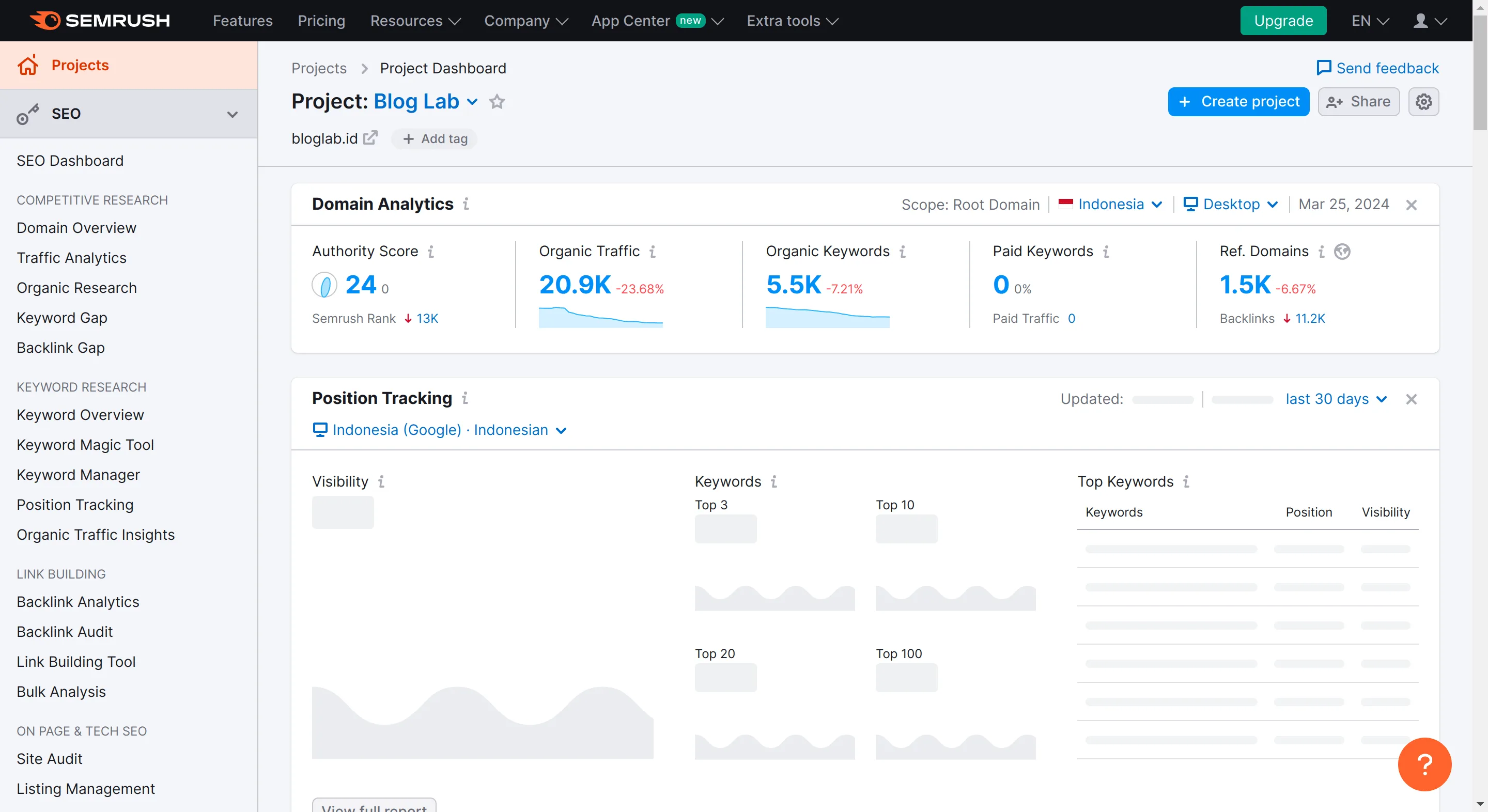Open Organic Research in sidebar
The image size is (1488, 812).
click(x=77, y=288)
